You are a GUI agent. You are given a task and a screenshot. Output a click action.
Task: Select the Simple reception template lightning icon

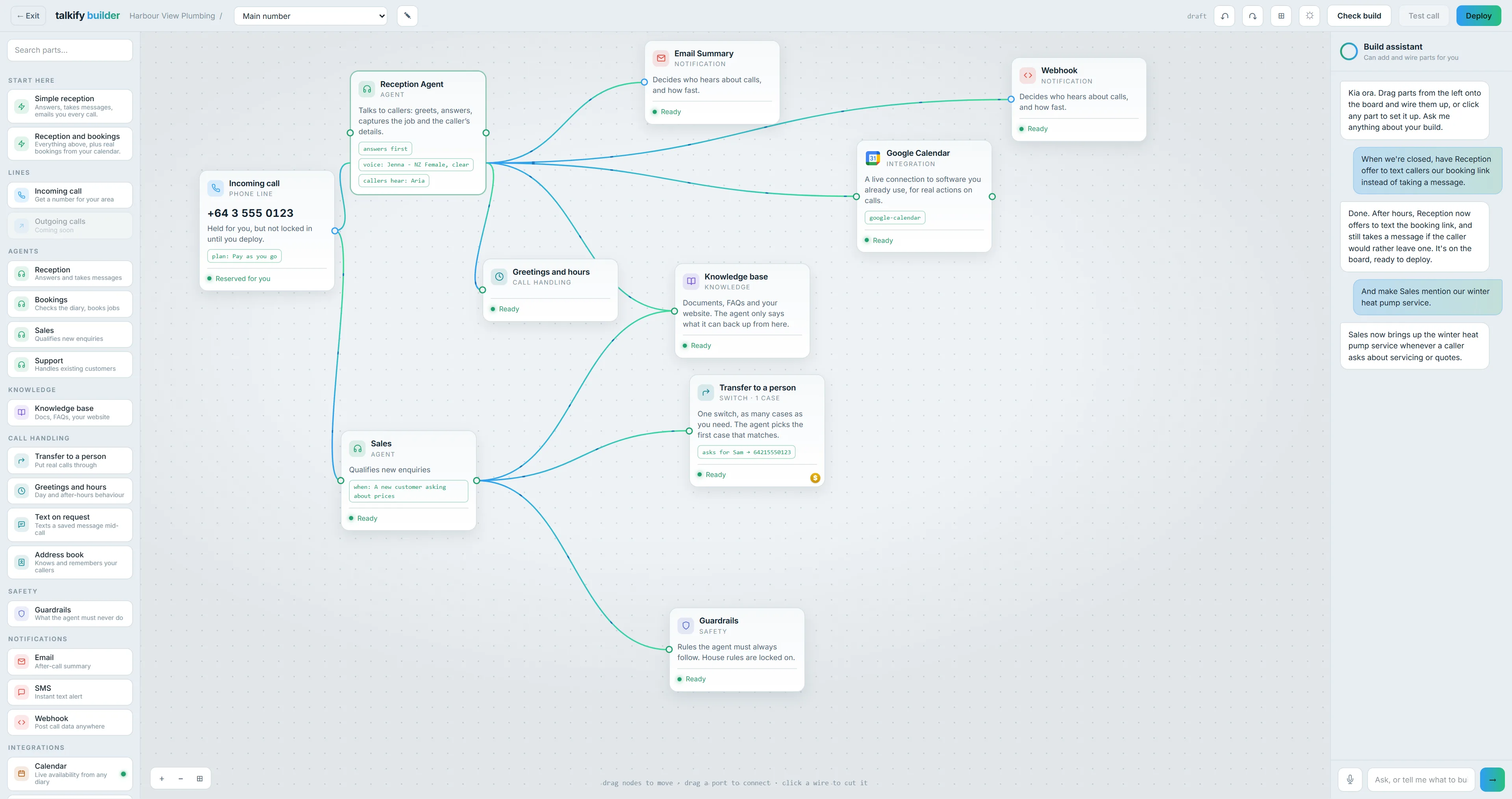click(22, 106)
